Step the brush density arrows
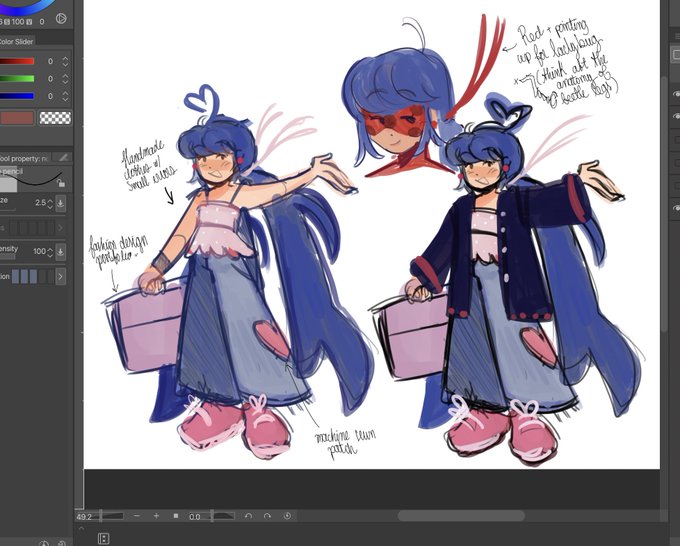680x546 pixels. (x=50, y=252)
